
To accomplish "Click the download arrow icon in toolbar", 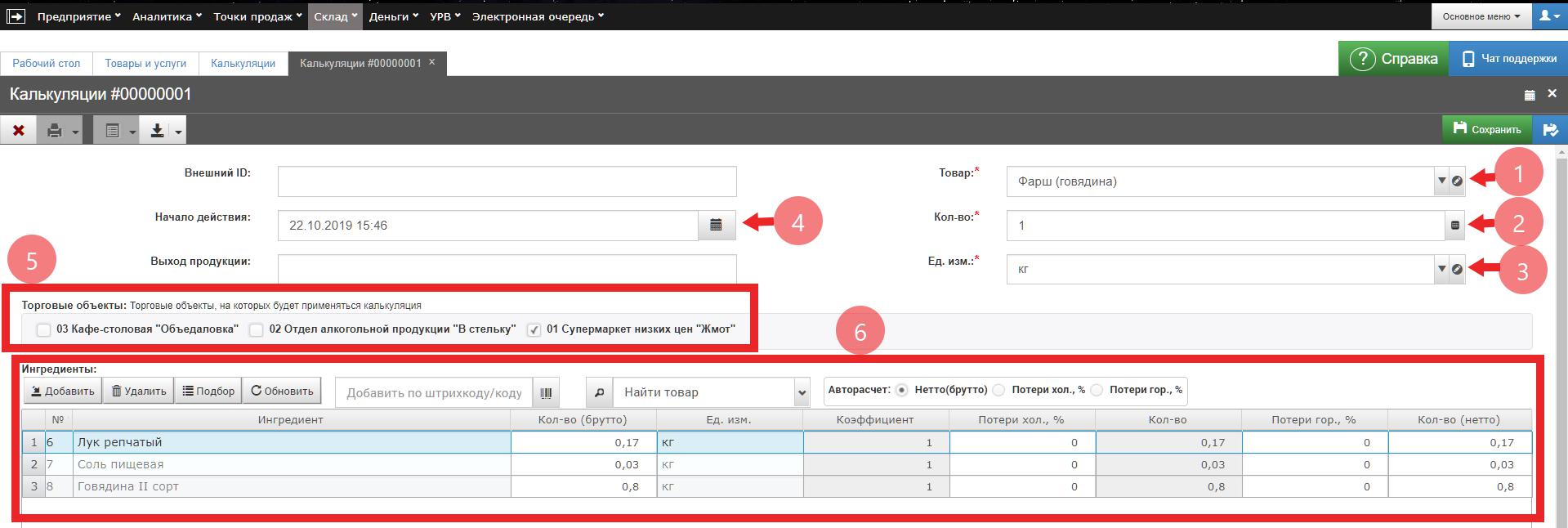I will [x=157, y=131].
